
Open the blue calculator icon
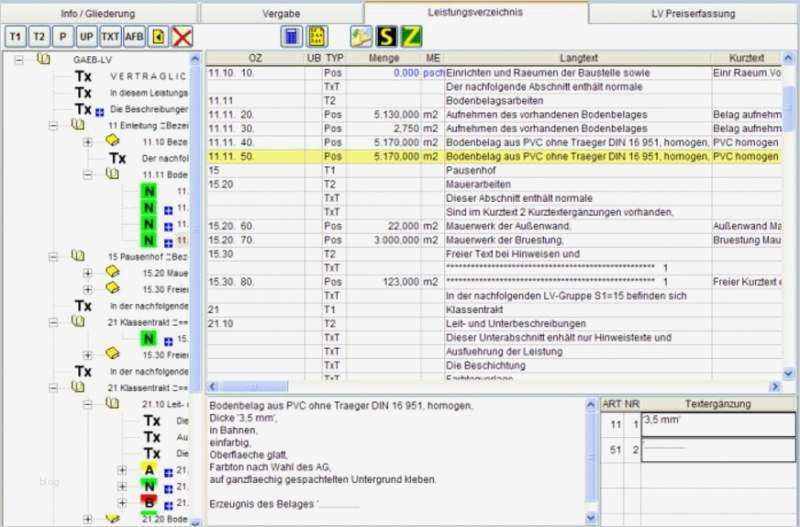coord(292,37)
